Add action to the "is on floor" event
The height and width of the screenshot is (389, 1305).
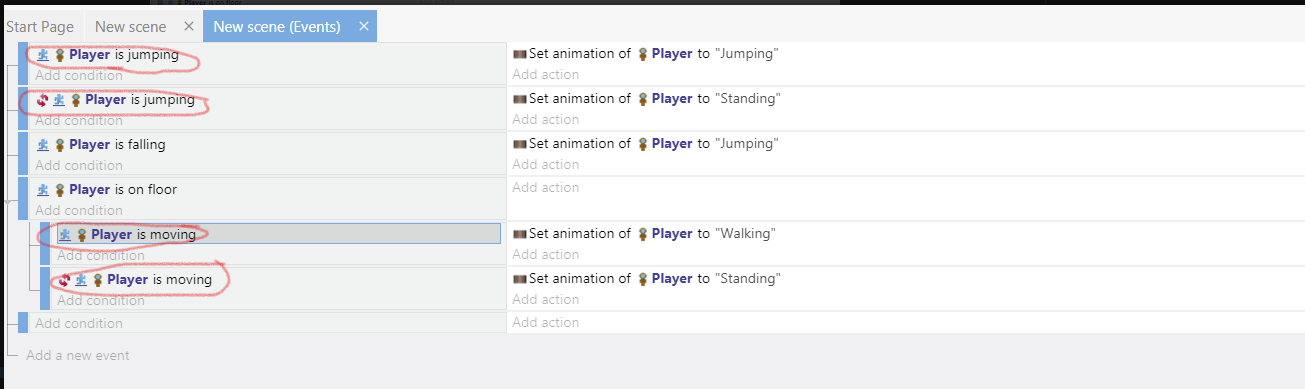(x=546, y=187)
